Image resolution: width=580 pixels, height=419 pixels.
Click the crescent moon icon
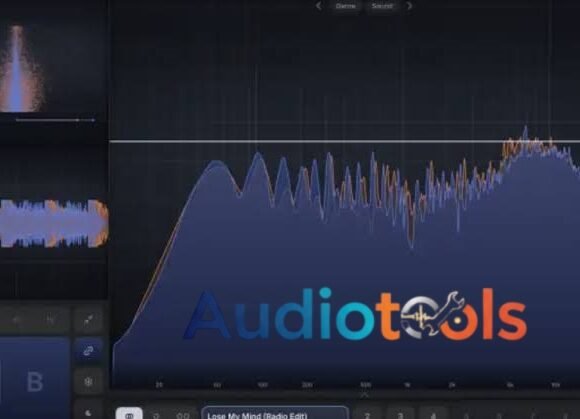click(88, 412)
